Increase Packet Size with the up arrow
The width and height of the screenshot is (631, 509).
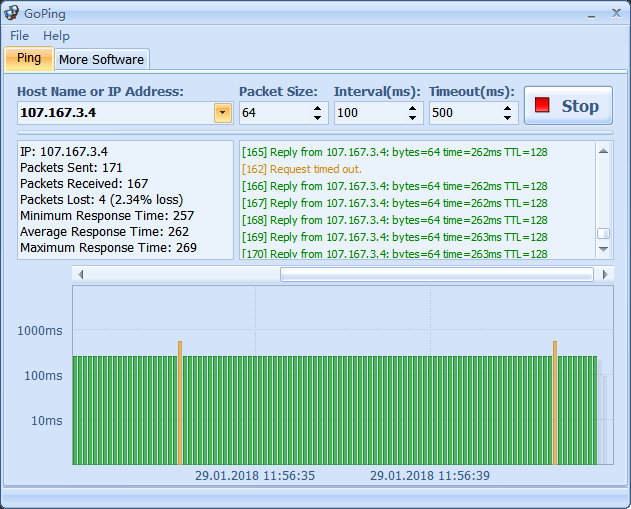(318, 108)
